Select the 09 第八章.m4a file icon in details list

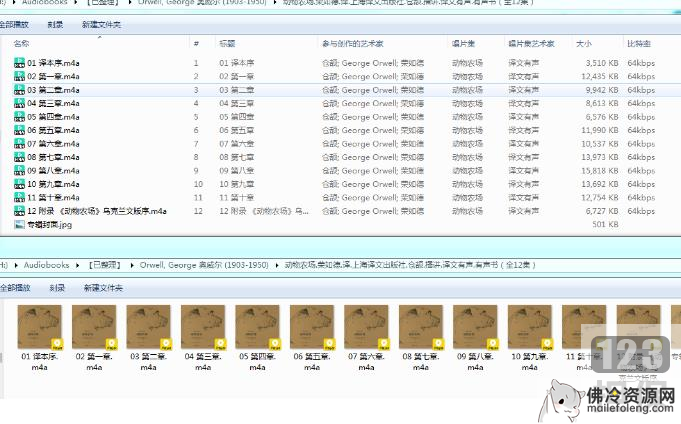[20, 171]
